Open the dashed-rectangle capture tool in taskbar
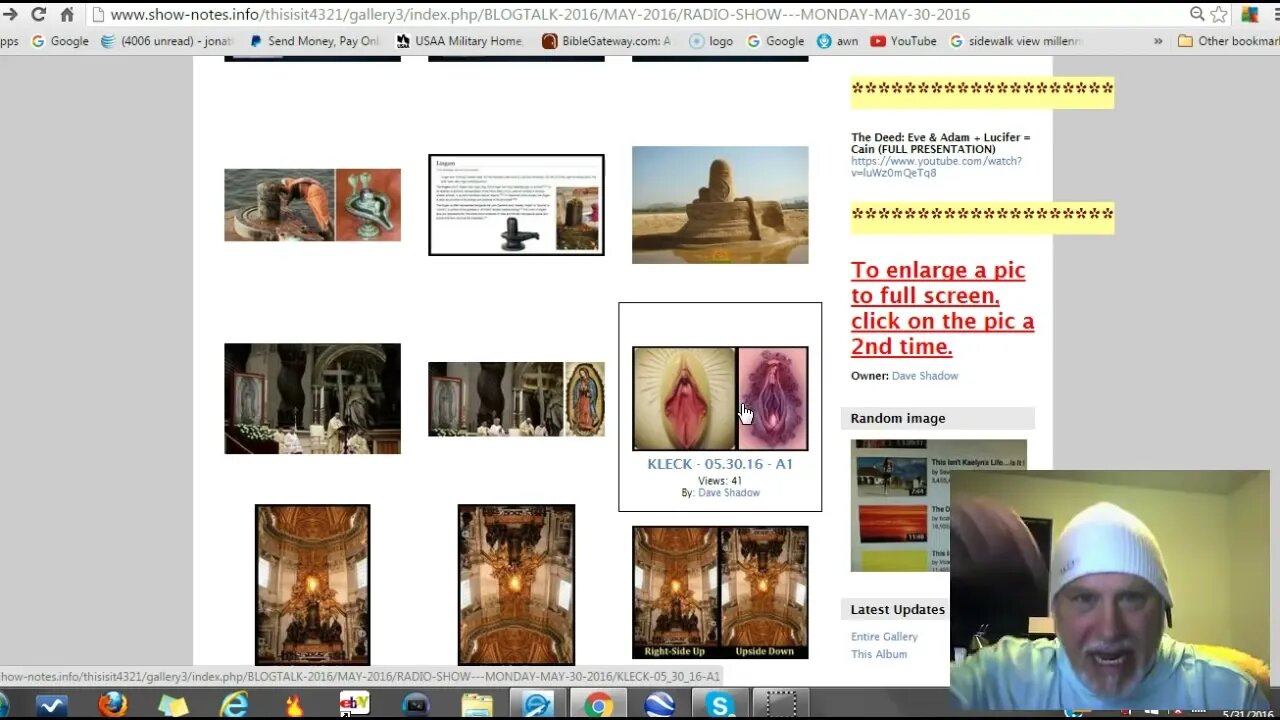The width and height of the screenshot is (1280, 720). (x=780, y=705)
